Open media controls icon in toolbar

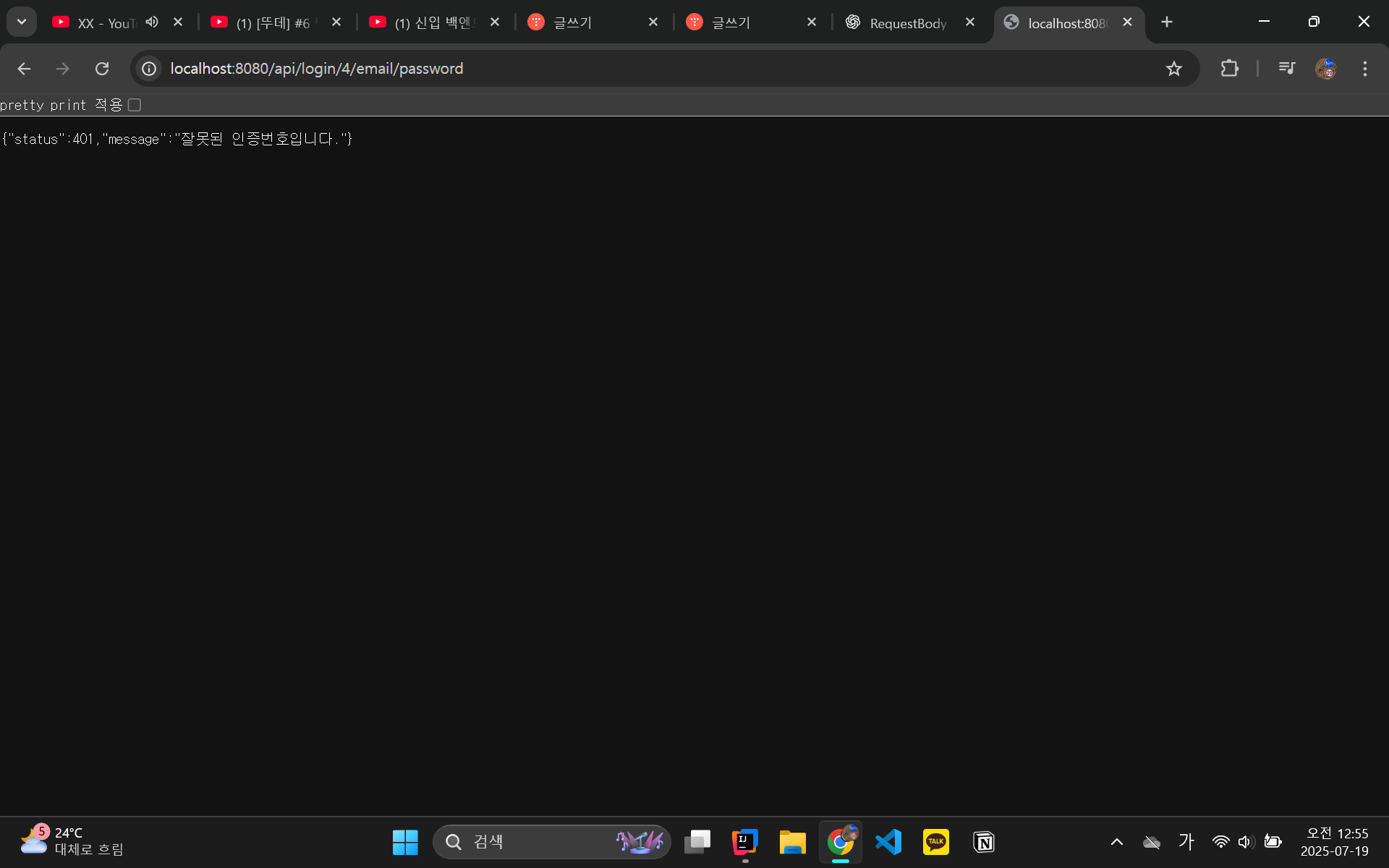pyautogui.click(x=1286, y=69)
